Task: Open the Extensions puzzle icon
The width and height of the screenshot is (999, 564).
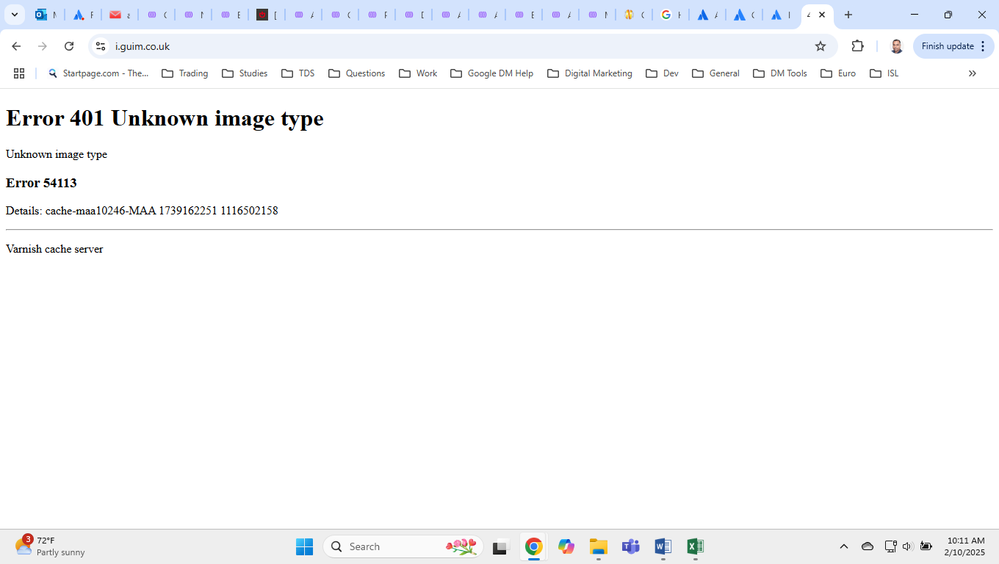Action: pos(858,46)
